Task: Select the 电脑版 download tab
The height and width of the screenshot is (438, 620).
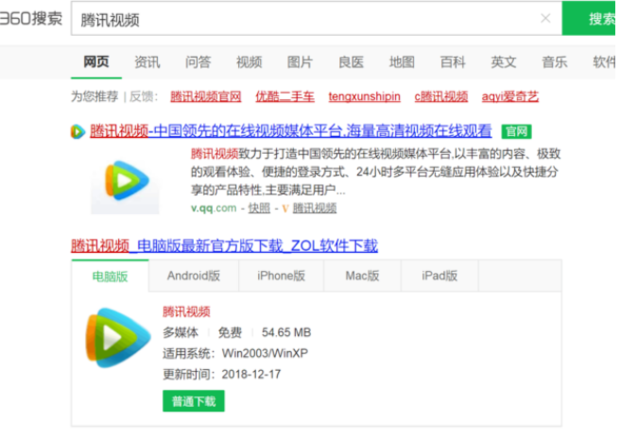Action: point(110,276)
